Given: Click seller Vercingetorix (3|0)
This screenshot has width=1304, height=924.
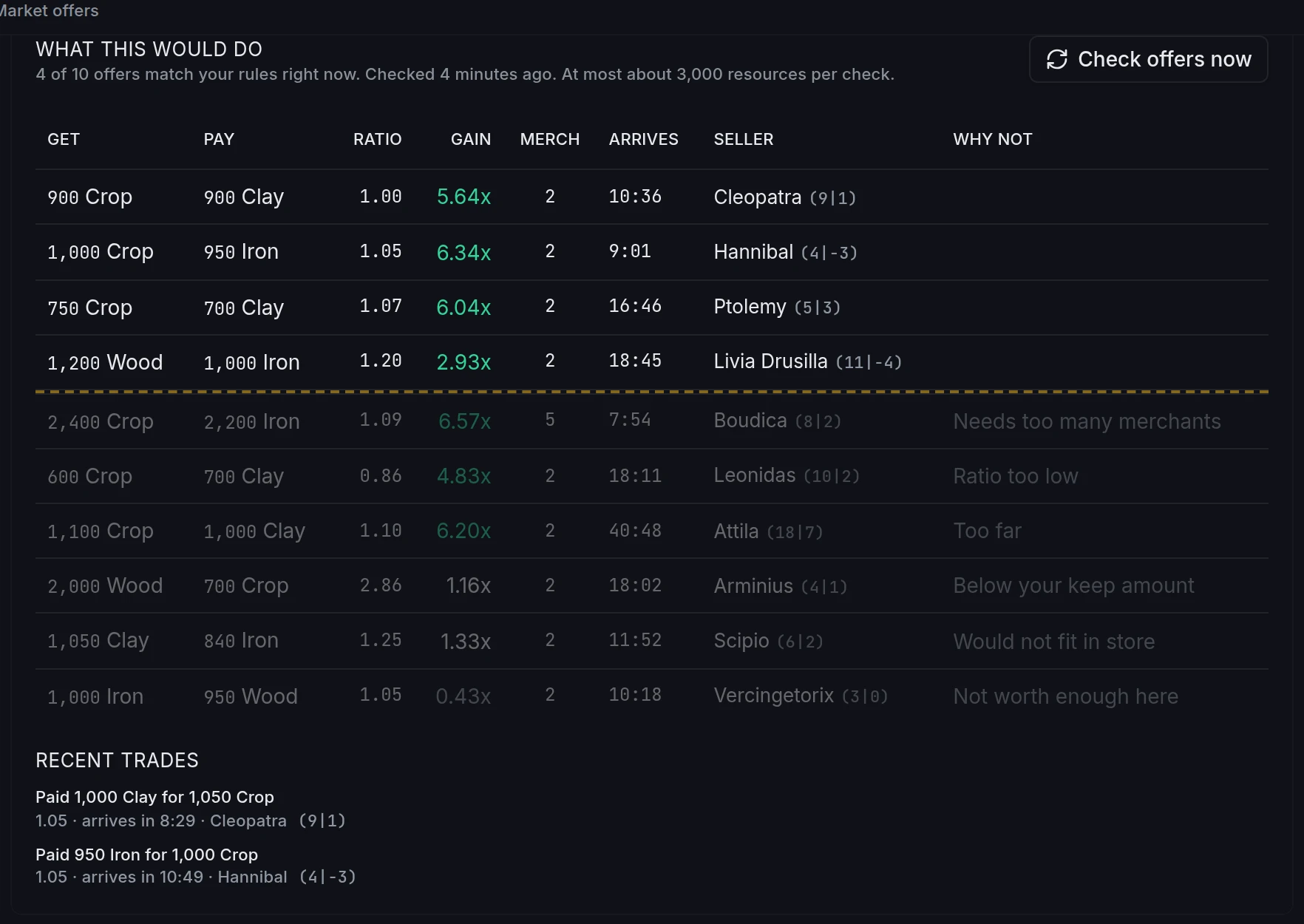Looking at the screenshot, I should pos(801,696).
